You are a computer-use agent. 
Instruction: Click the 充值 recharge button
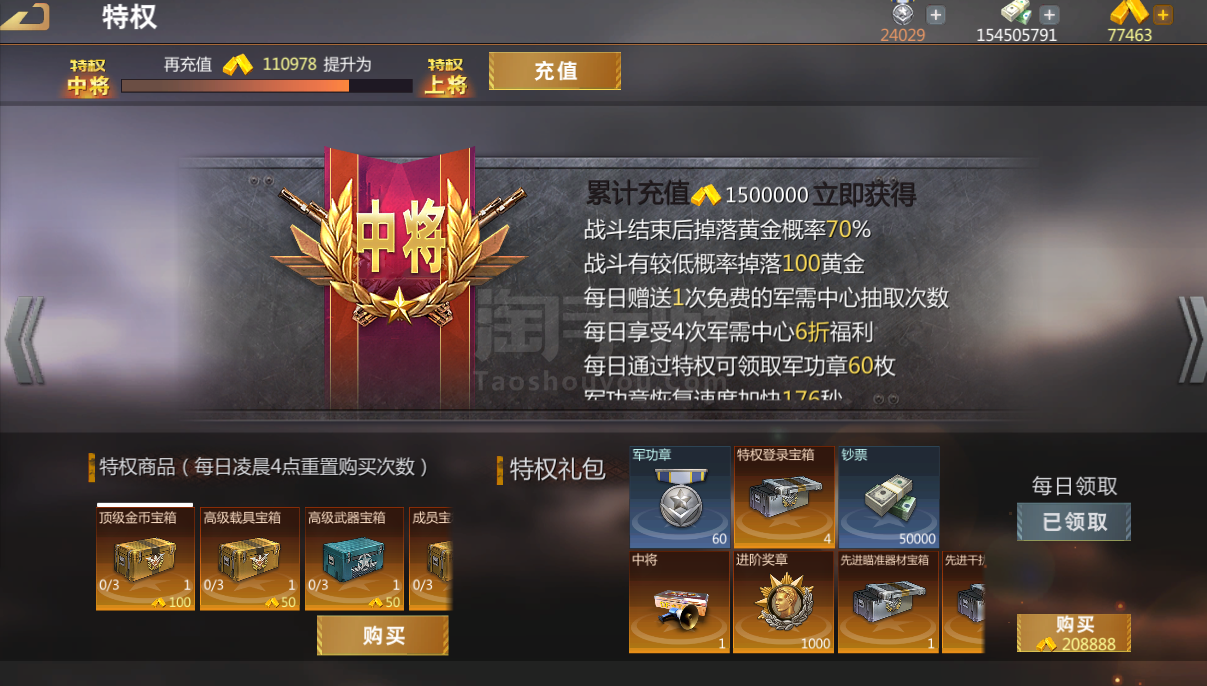click(555, 71)
